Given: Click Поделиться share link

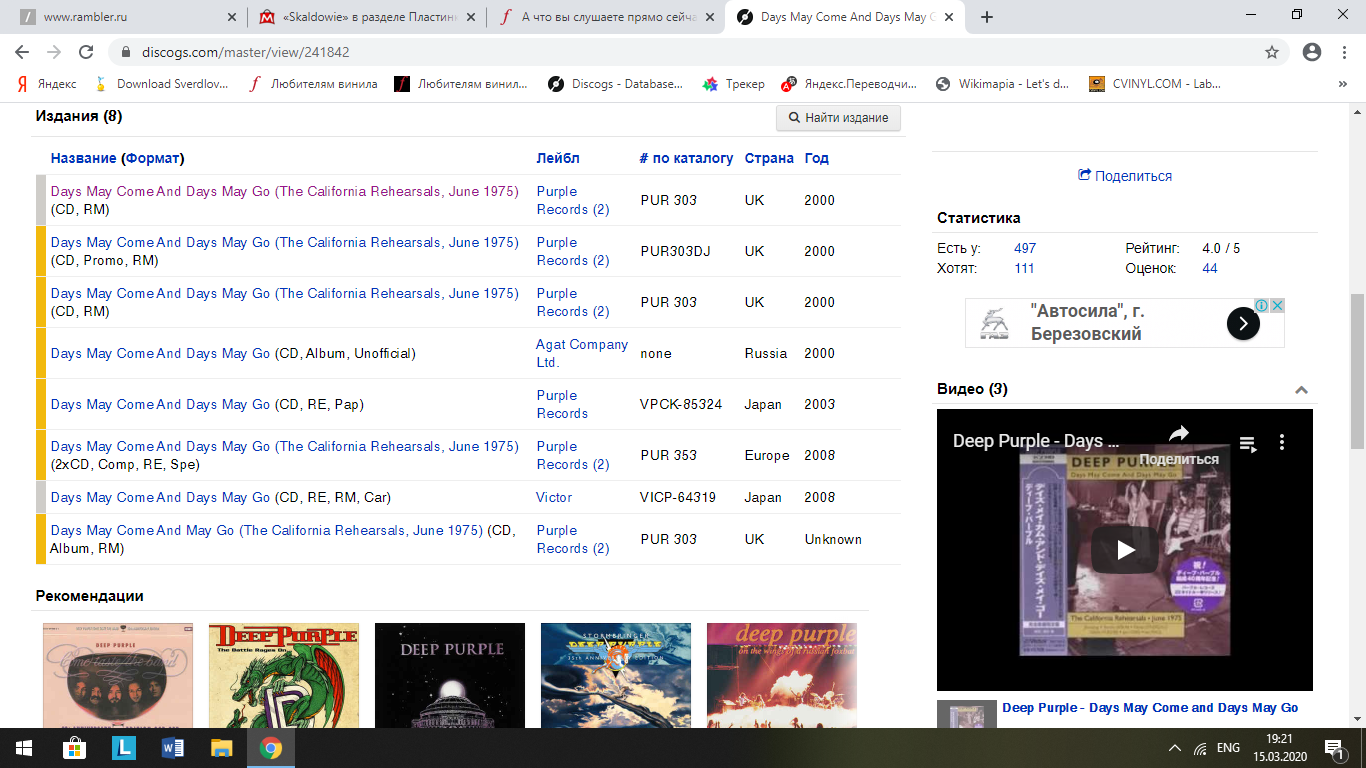Looking at the screenshot, I should [x=1125, y=176].
